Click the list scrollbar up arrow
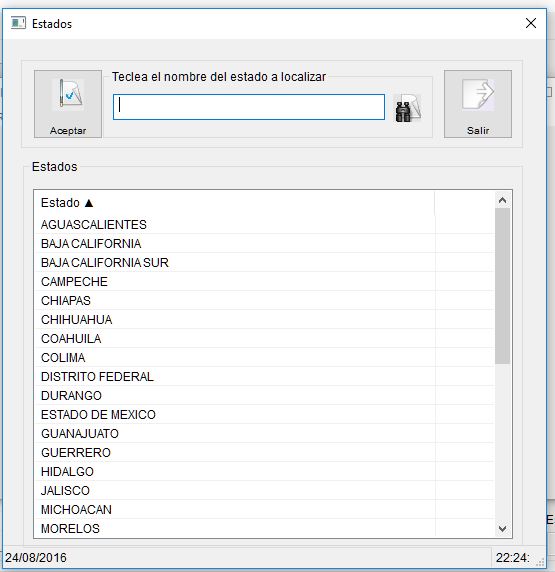This screenshot has height=572, width=555. [502, 200]
